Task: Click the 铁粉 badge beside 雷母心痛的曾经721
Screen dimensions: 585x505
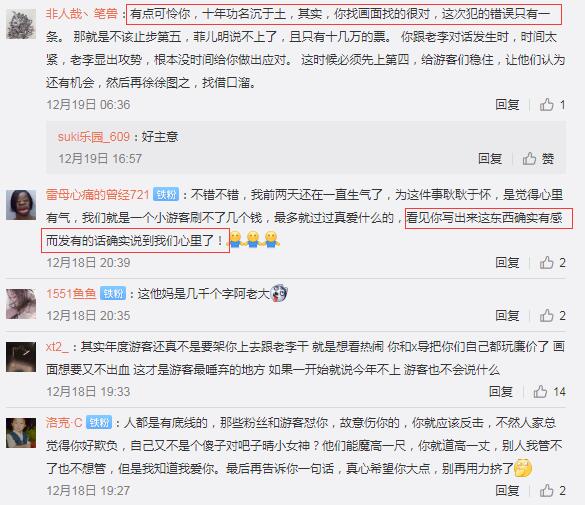Action: pyautogui.click(x=166, y=195)
